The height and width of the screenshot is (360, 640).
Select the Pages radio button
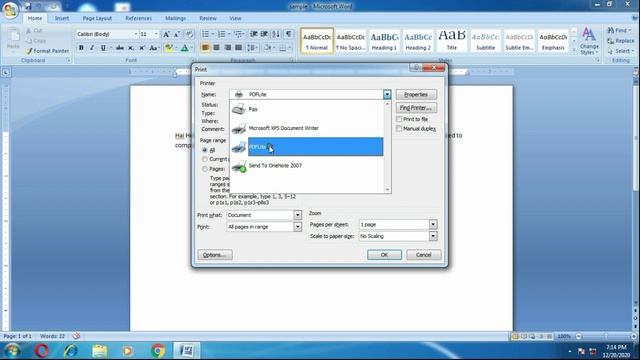[x=205, y=169]
